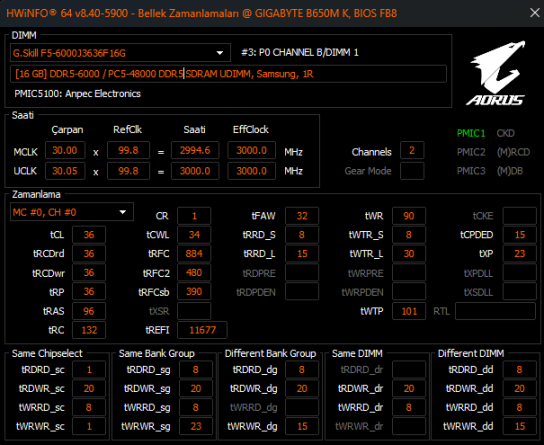Click the tRP value field
Image resolution: width=544 pixels, height=445 pixels.
tap(89, 292)
